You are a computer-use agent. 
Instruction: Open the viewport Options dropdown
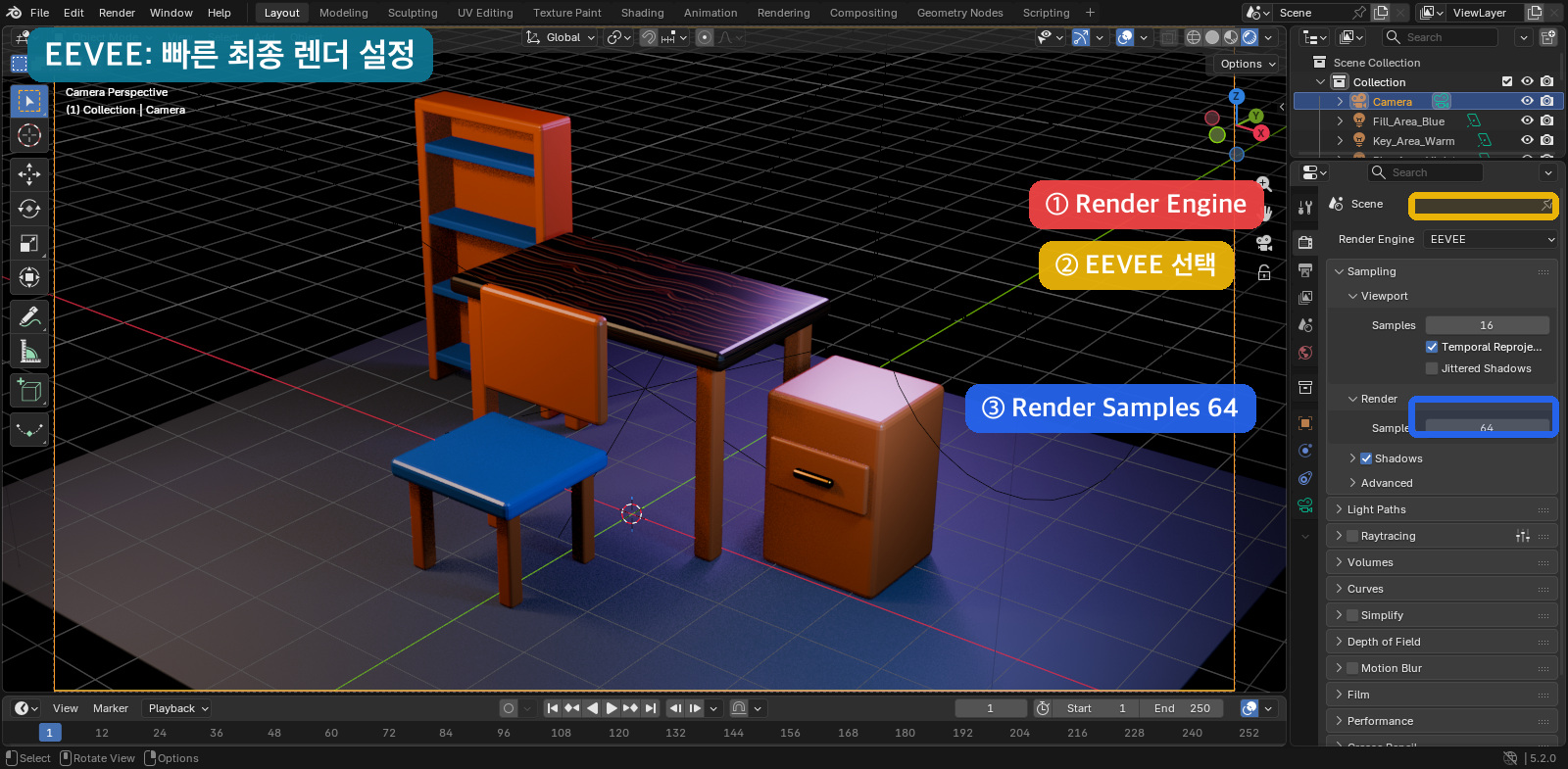coord(1248,64)
